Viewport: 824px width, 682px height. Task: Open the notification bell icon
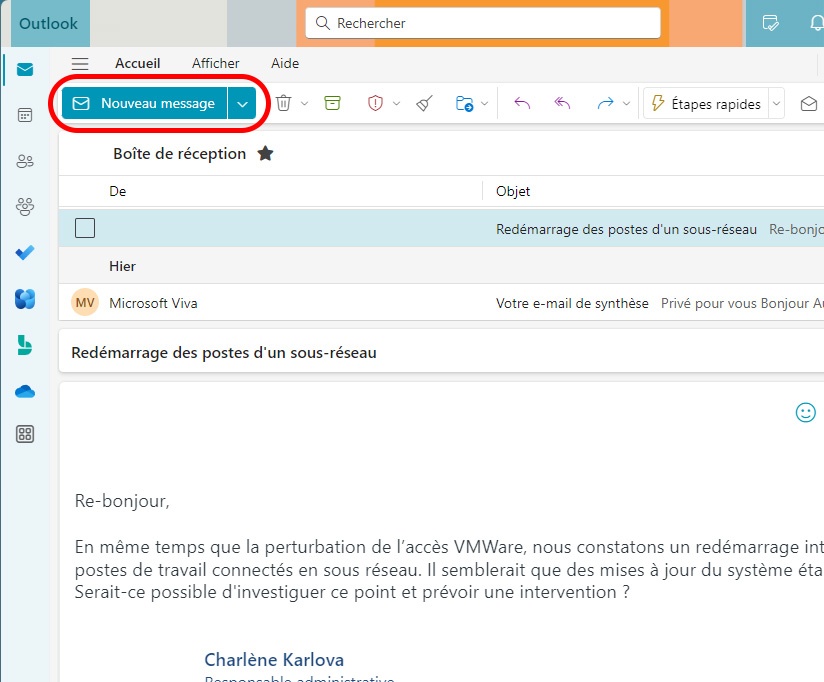816,23
